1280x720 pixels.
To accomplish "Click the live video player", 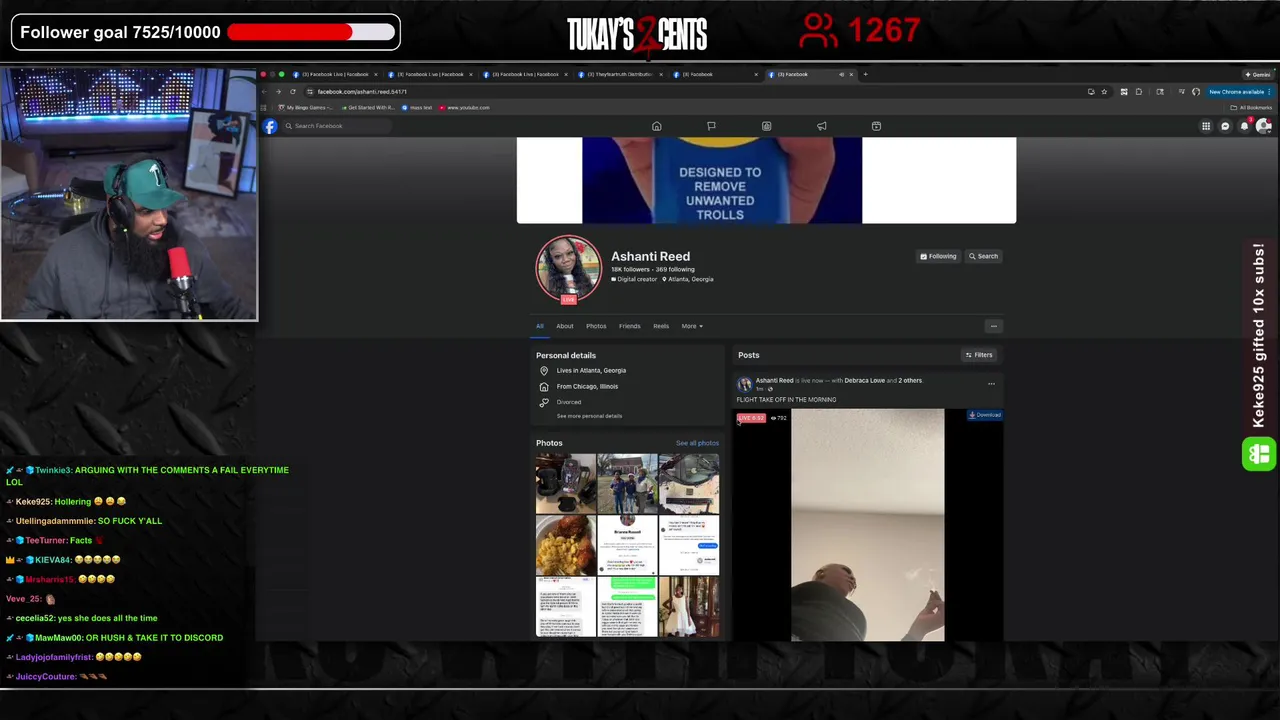I will click(x=868, y=525).
